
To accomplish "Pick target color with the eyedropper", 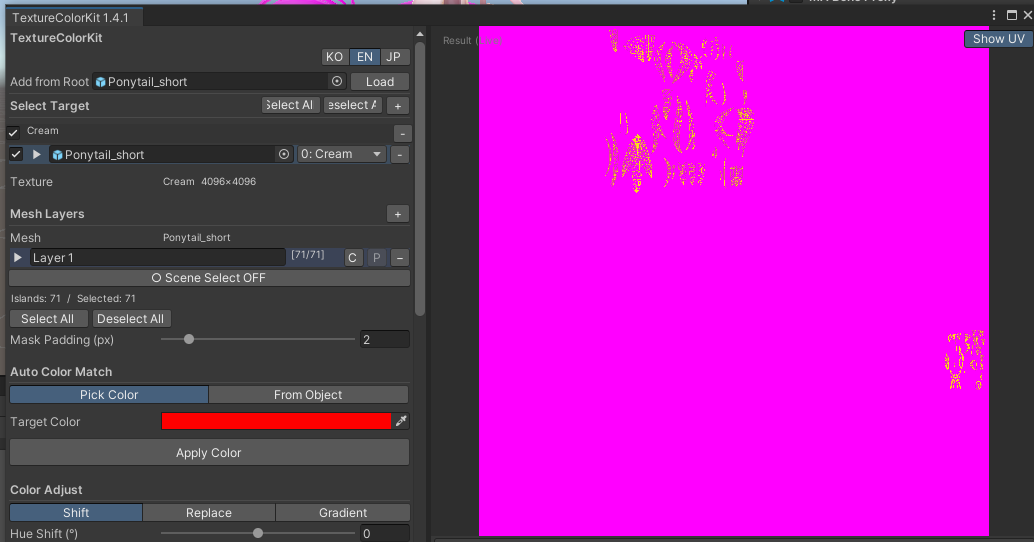I will click(401, 421).
